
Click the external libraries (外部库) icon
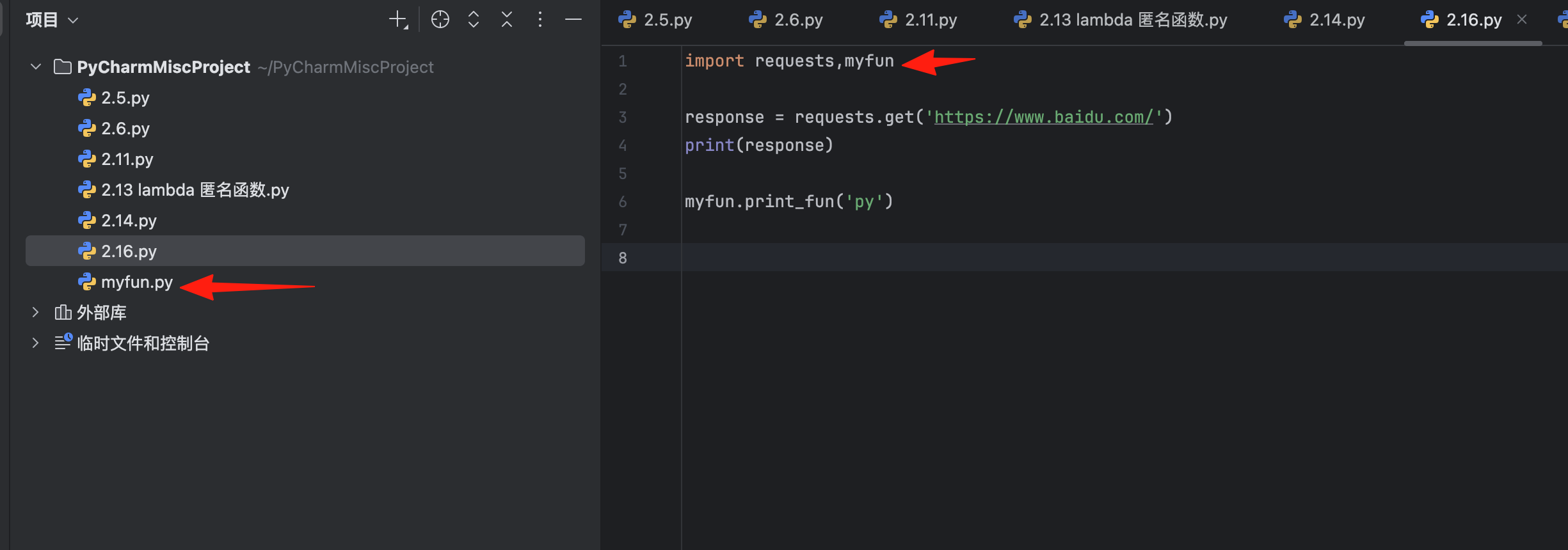coord(63,313)
